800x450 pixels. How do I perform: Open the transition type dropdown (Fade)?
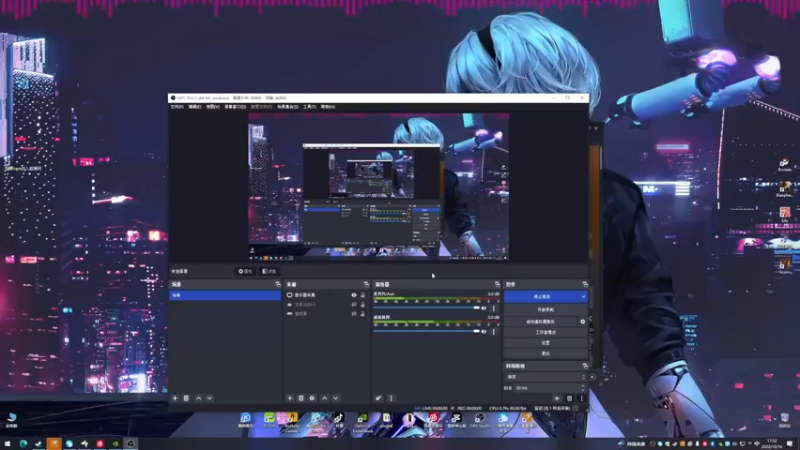(x=545, y=377)
